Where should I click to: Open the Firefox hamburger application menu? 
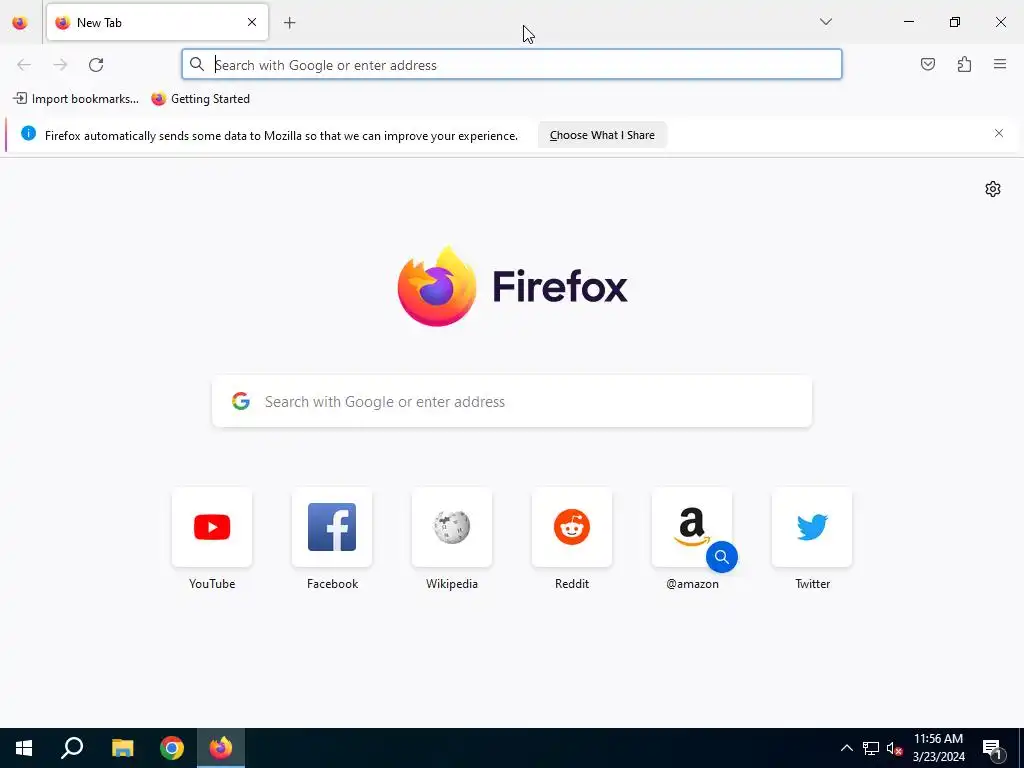click(x=1000, y=64)
